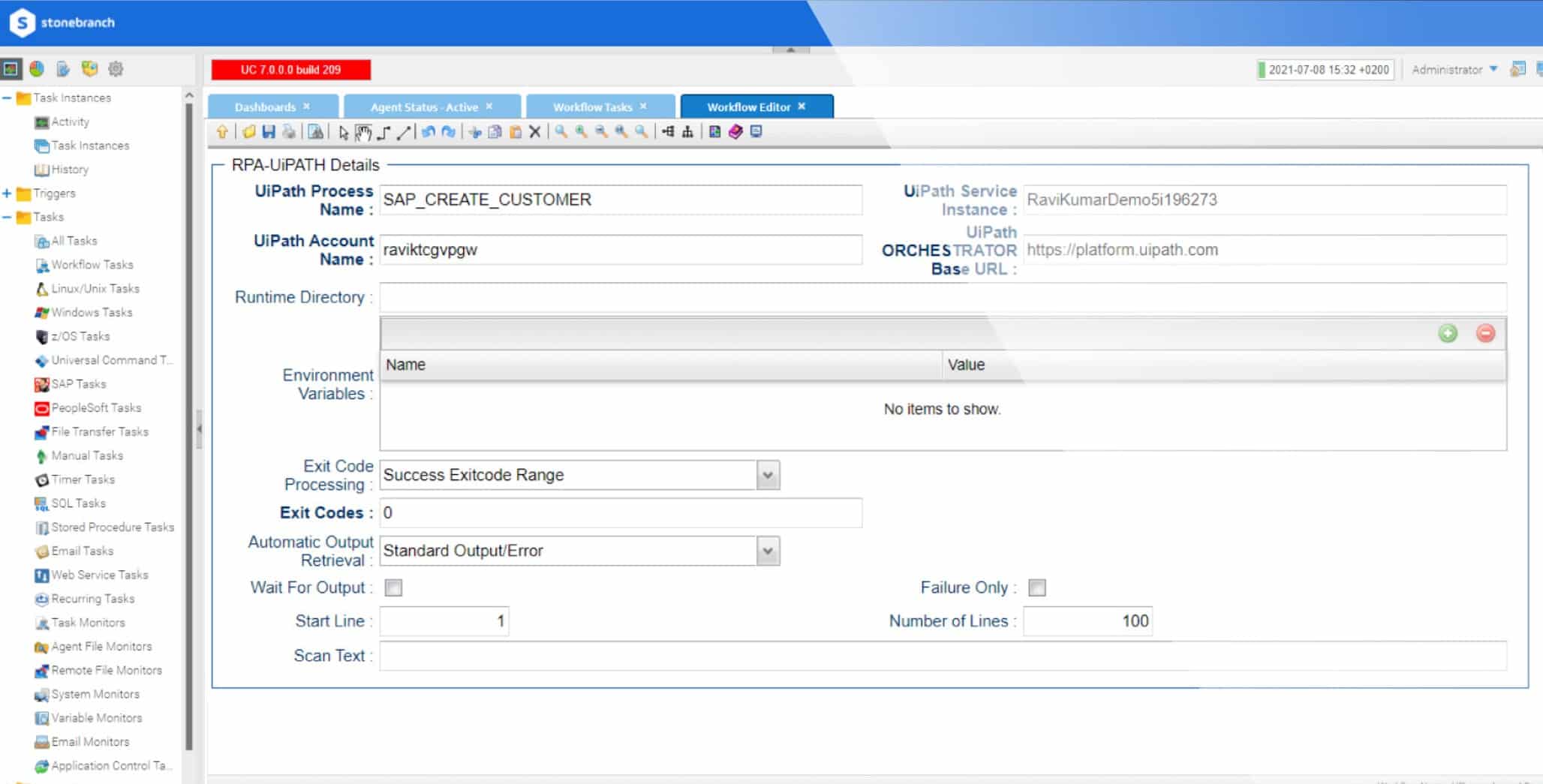
Task: Click the black X delete icon
Action: [534, 132]
